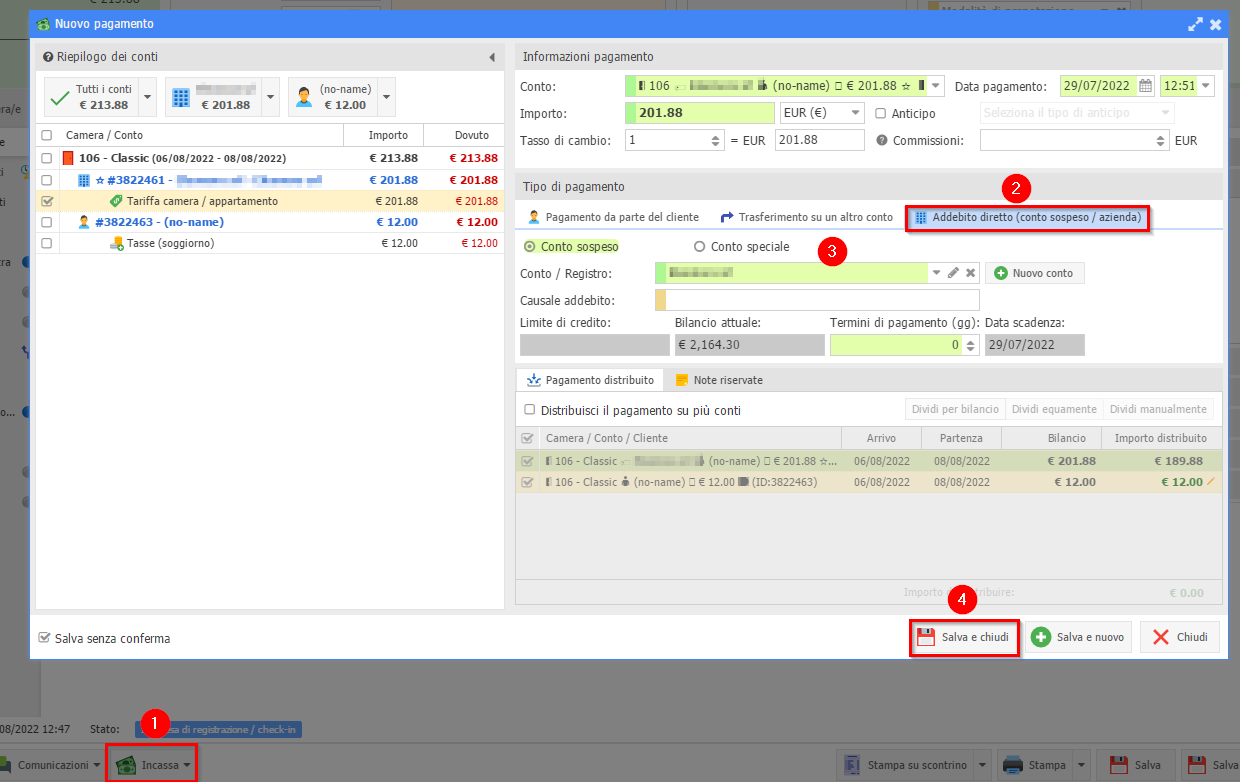1240x782 pixels.
Task: Click the green tag icon of Tariffa camera
Action: coord(116,201)
